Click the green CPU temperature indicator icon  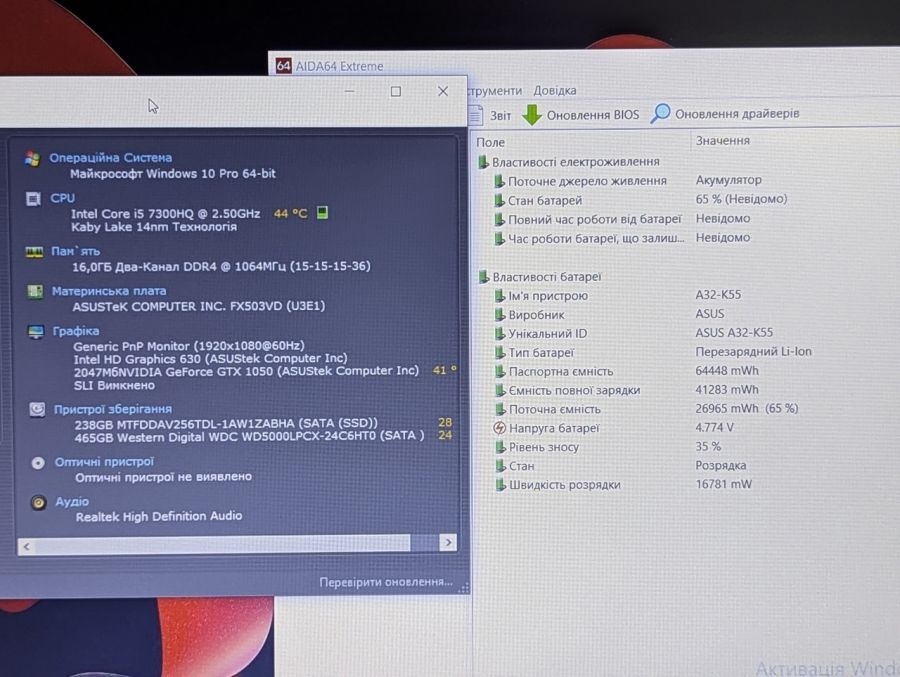[x=323, y=213]
